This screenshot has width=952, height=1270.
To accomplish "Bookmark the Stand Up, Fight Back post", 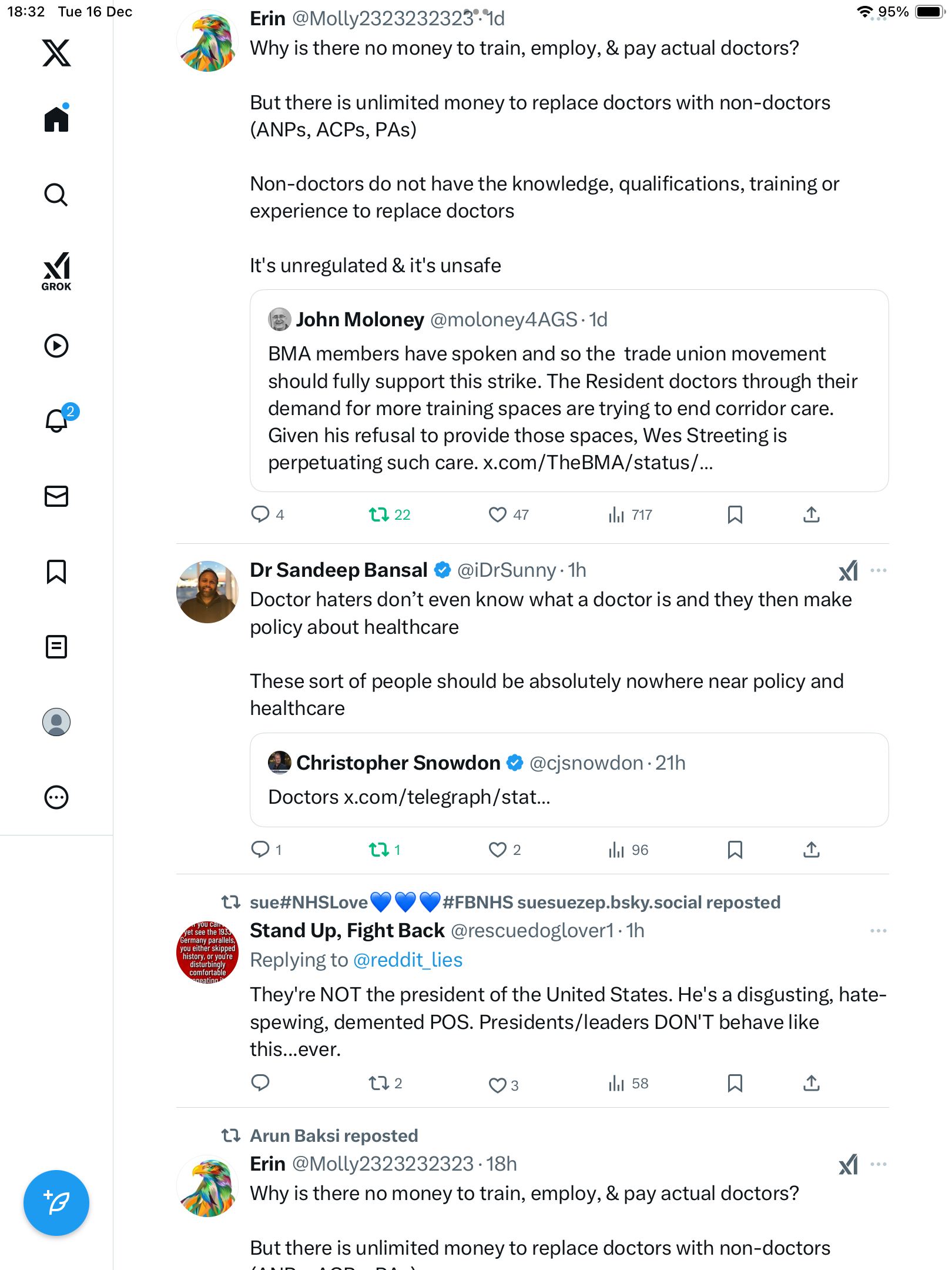I will 735,1083.
